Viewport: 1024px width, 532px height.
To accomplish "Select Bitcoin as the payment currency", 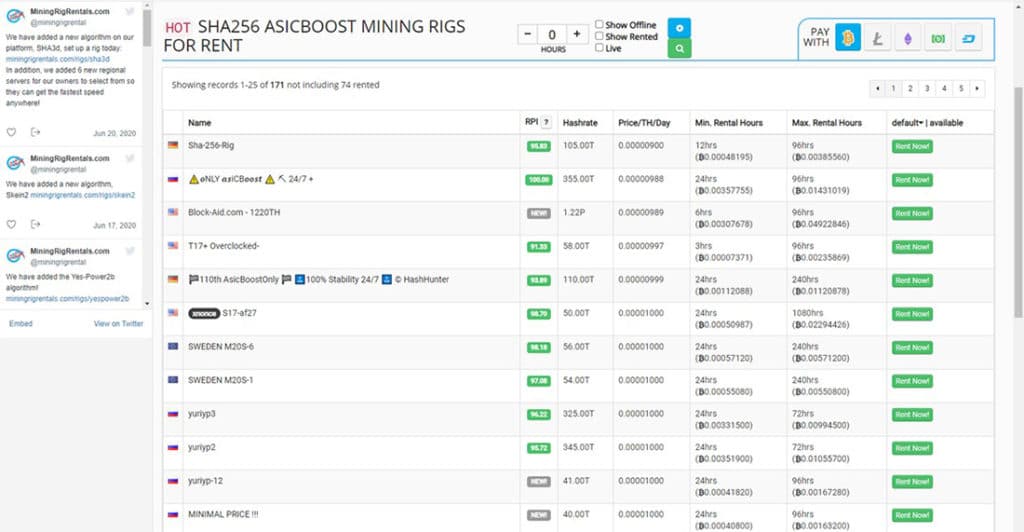I will (848, 39).
